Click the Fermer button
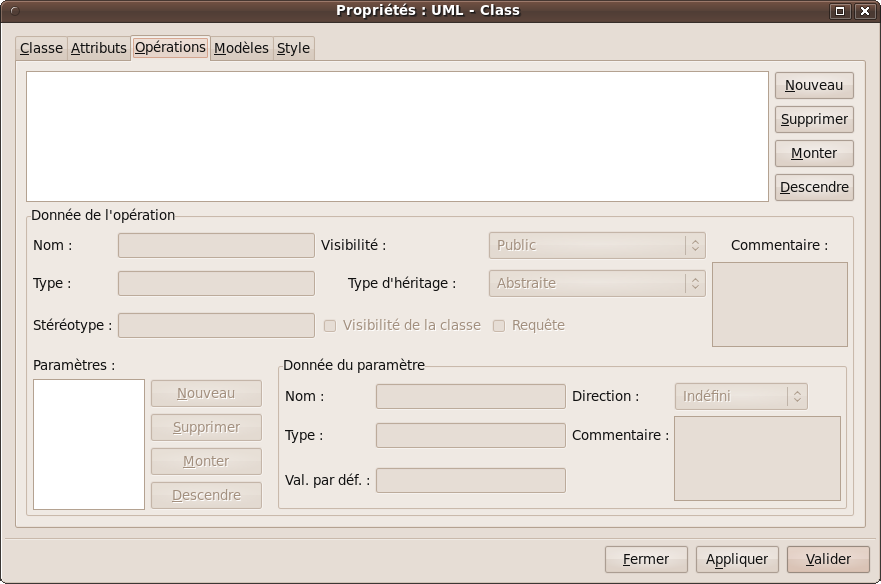The image size is (881, 584). (x=646, y=559)
